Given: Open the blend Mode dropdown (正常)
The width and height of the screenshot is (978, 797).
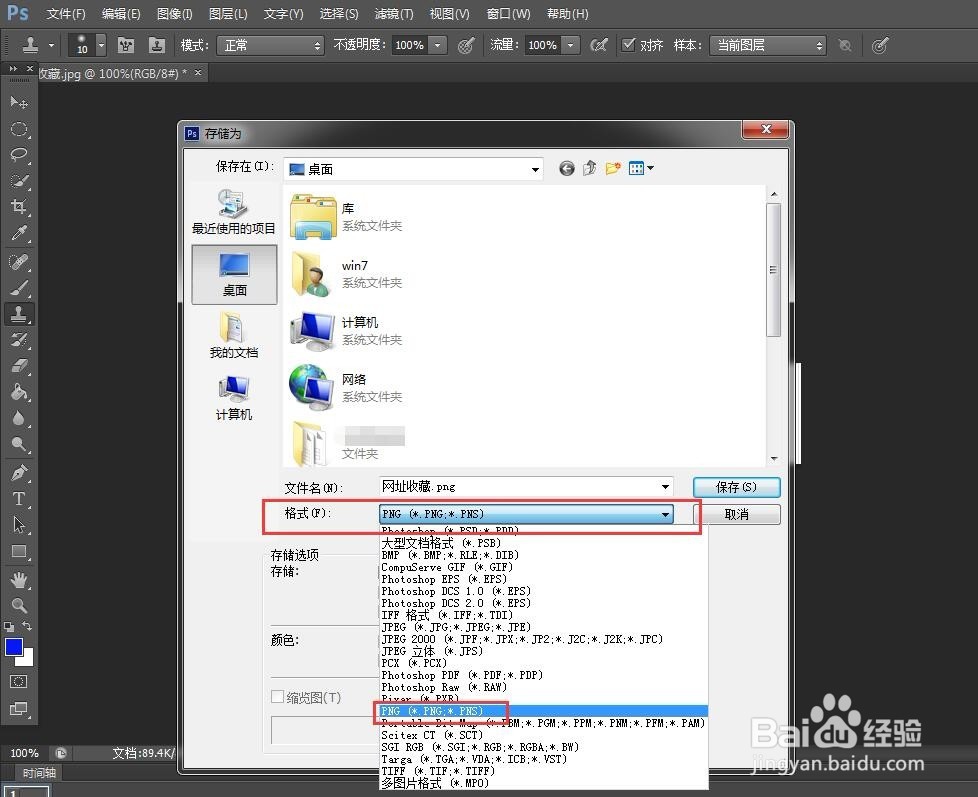Looking at the screenshot, I should [x=270, y=46].
